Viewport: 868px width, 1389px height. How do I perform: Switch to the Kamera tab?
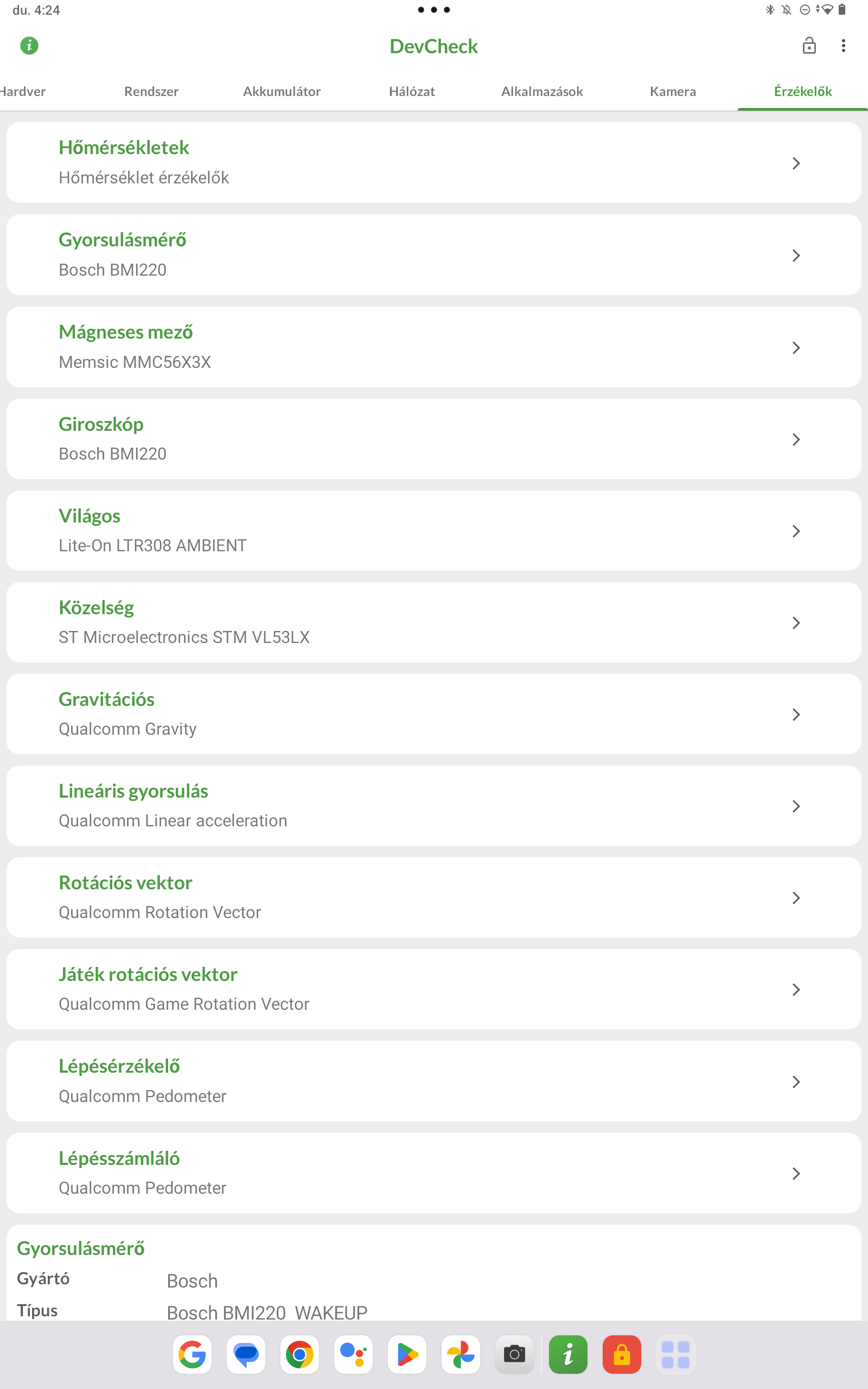coord(672,91)
